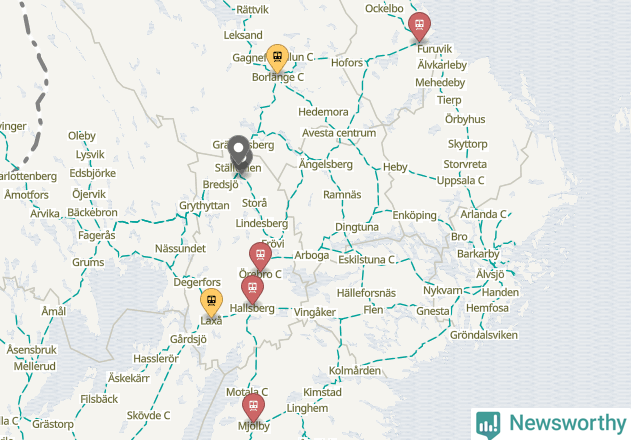Select the Arlanda C station label
The width and height of the screenshot is (631, 440).
(x=483, y=215)
